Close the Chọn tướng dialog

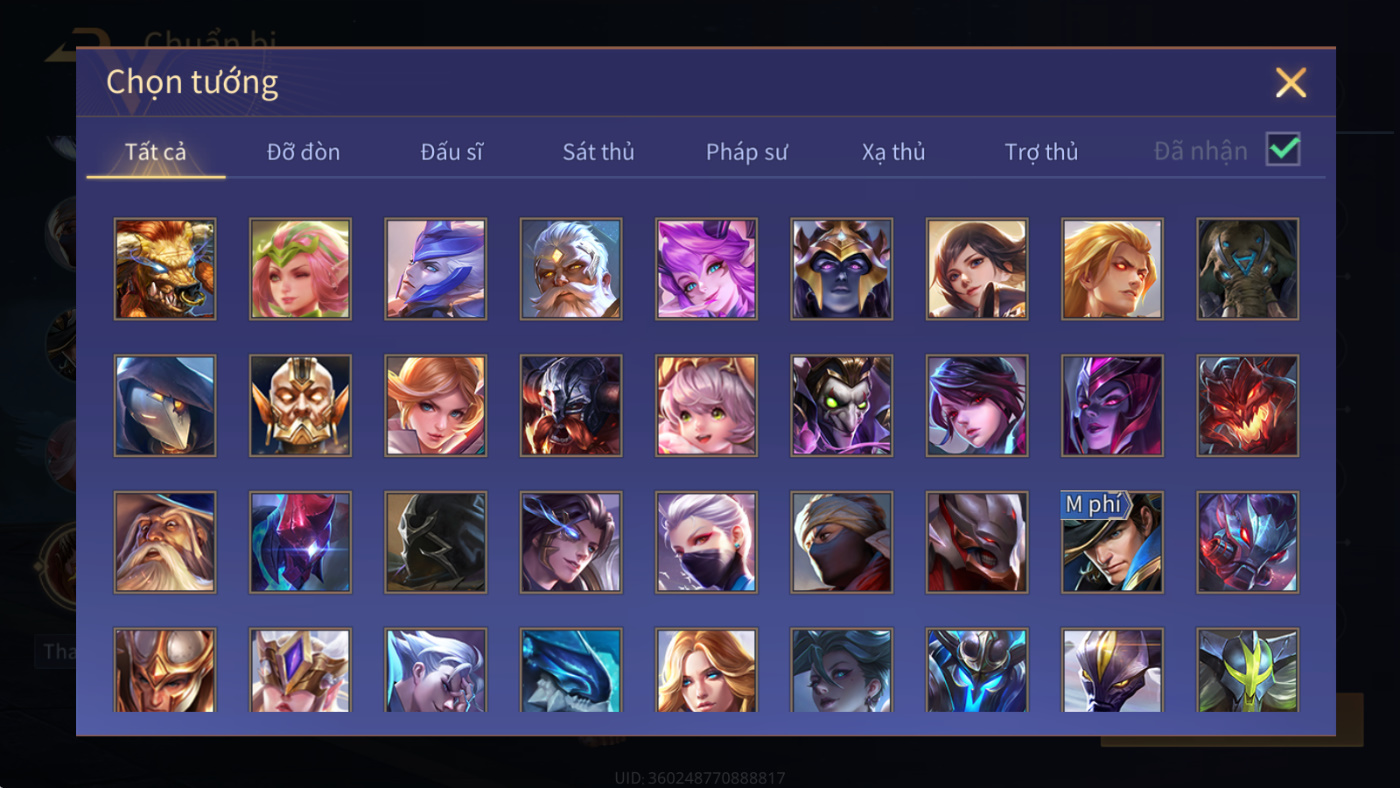(x=1291, y=83)
